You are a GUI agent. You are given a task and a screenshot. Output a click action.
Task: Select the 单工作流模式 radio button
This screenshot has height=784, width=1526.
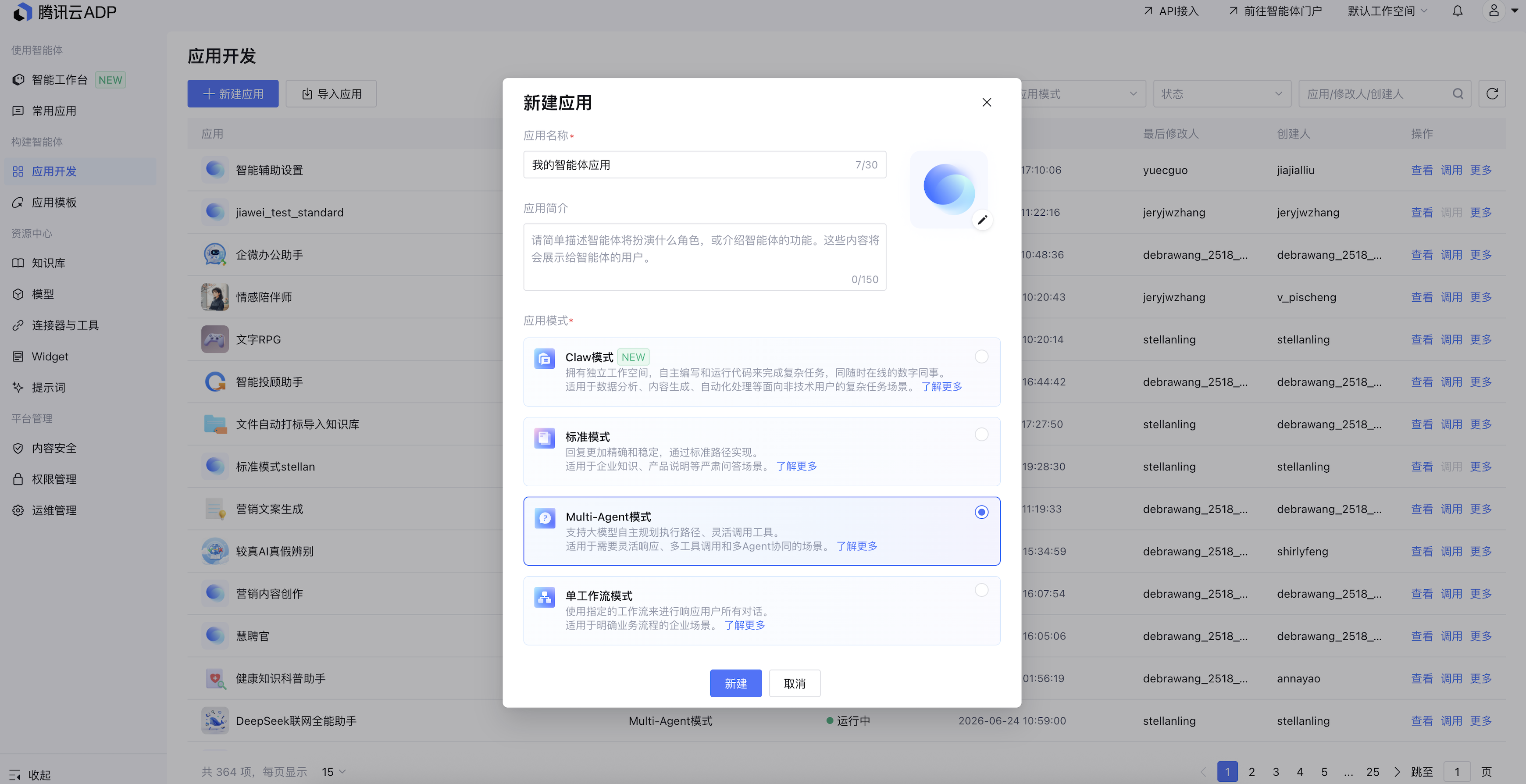pyautogui.click(x=981, y=590)
